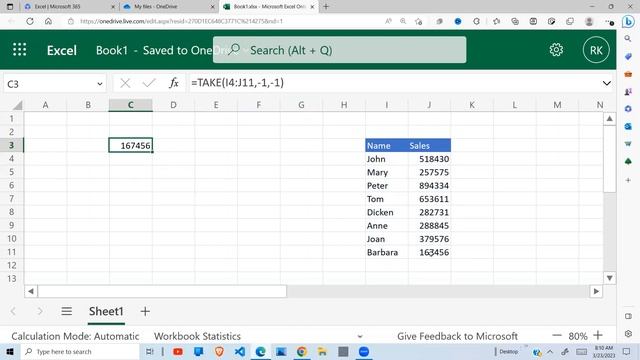Screen dimensions: 640x360
Task: Click the horizontal scrollbar right arrow
Action: (596, 291)
